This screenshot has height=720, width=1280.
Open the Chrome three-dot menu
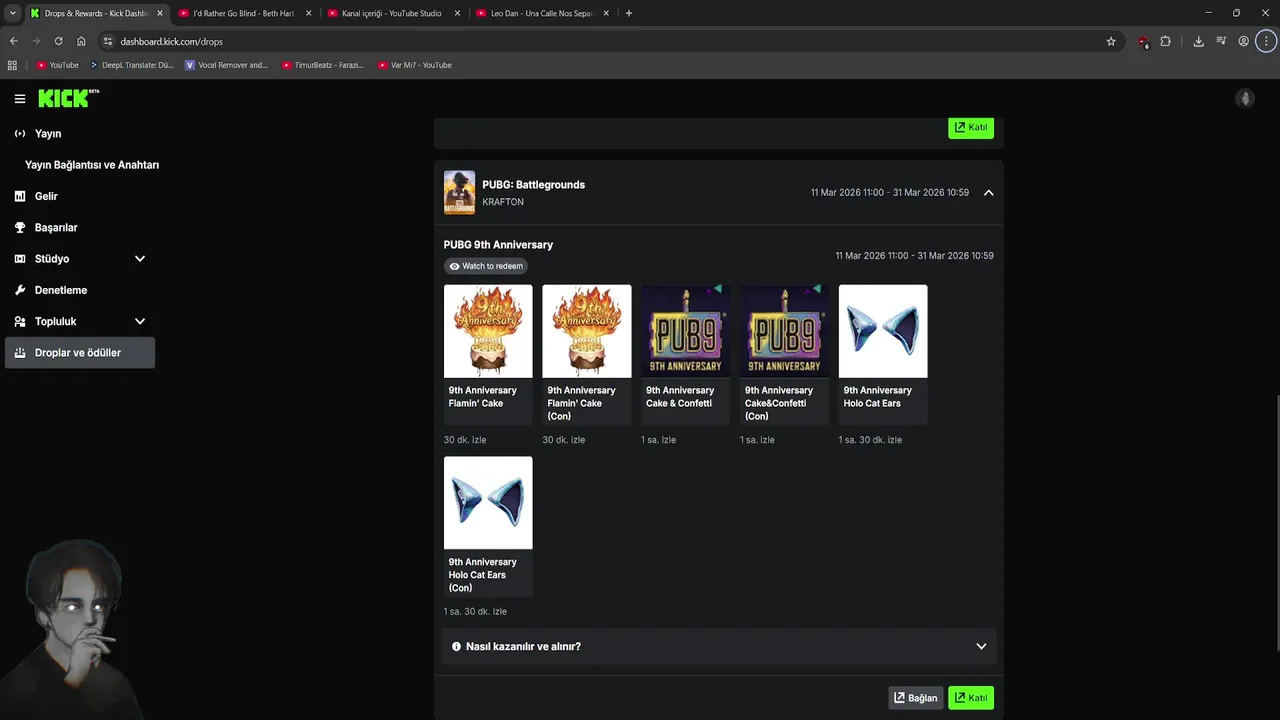[x=1267, y=41]
